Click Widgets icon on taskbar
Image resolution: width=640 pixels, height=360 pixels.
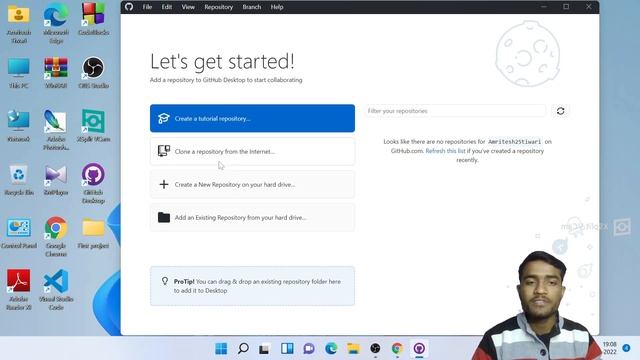287,349
